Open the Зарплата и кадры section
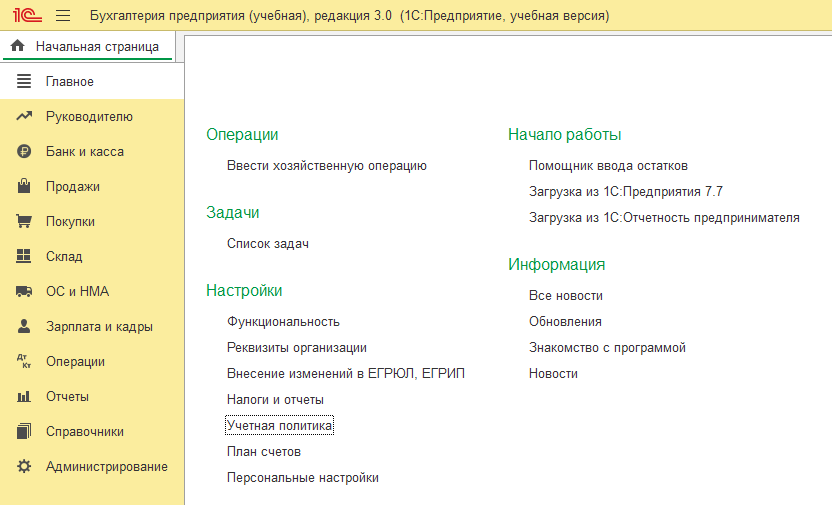Screen dimensions: 832x505 92,326
